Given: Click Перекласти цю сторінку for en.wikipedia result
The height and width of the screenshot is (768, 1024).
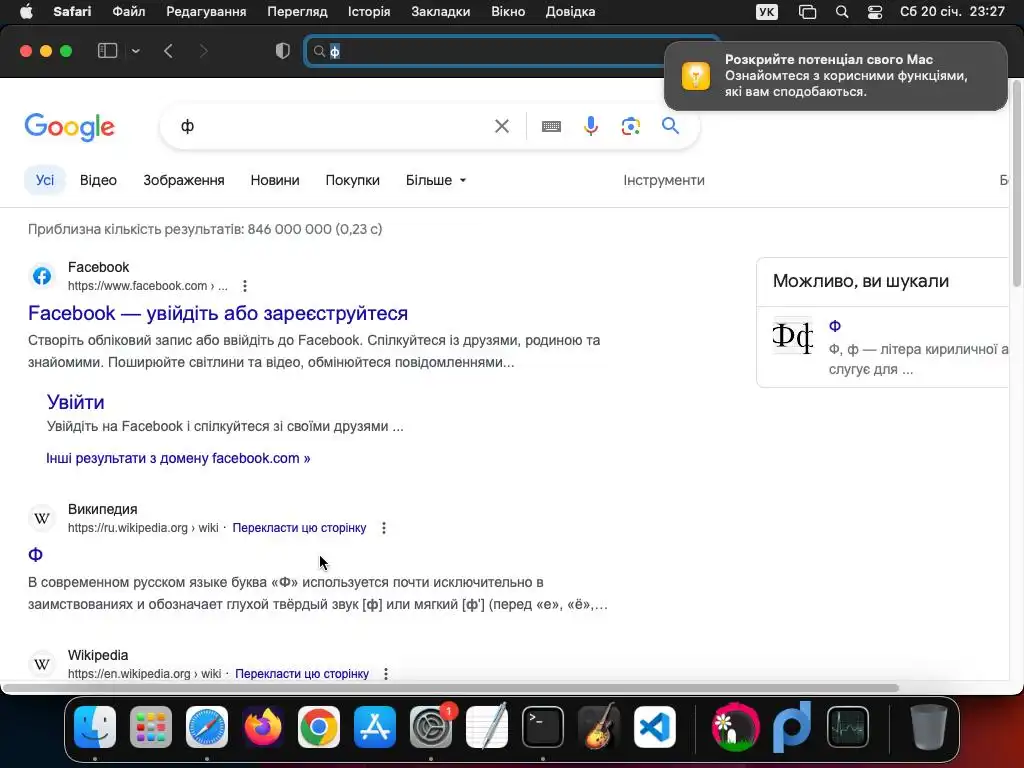Looking at the screenshot, I should coord(302,673).
